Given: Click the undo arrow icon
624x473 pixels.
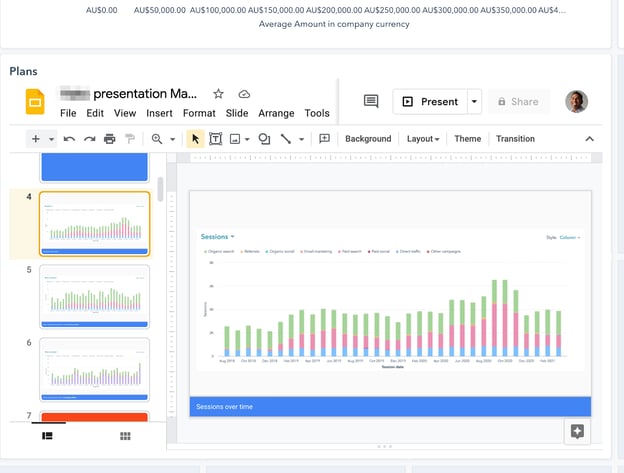Looking at the screenshot, I should tap(69, 139).
